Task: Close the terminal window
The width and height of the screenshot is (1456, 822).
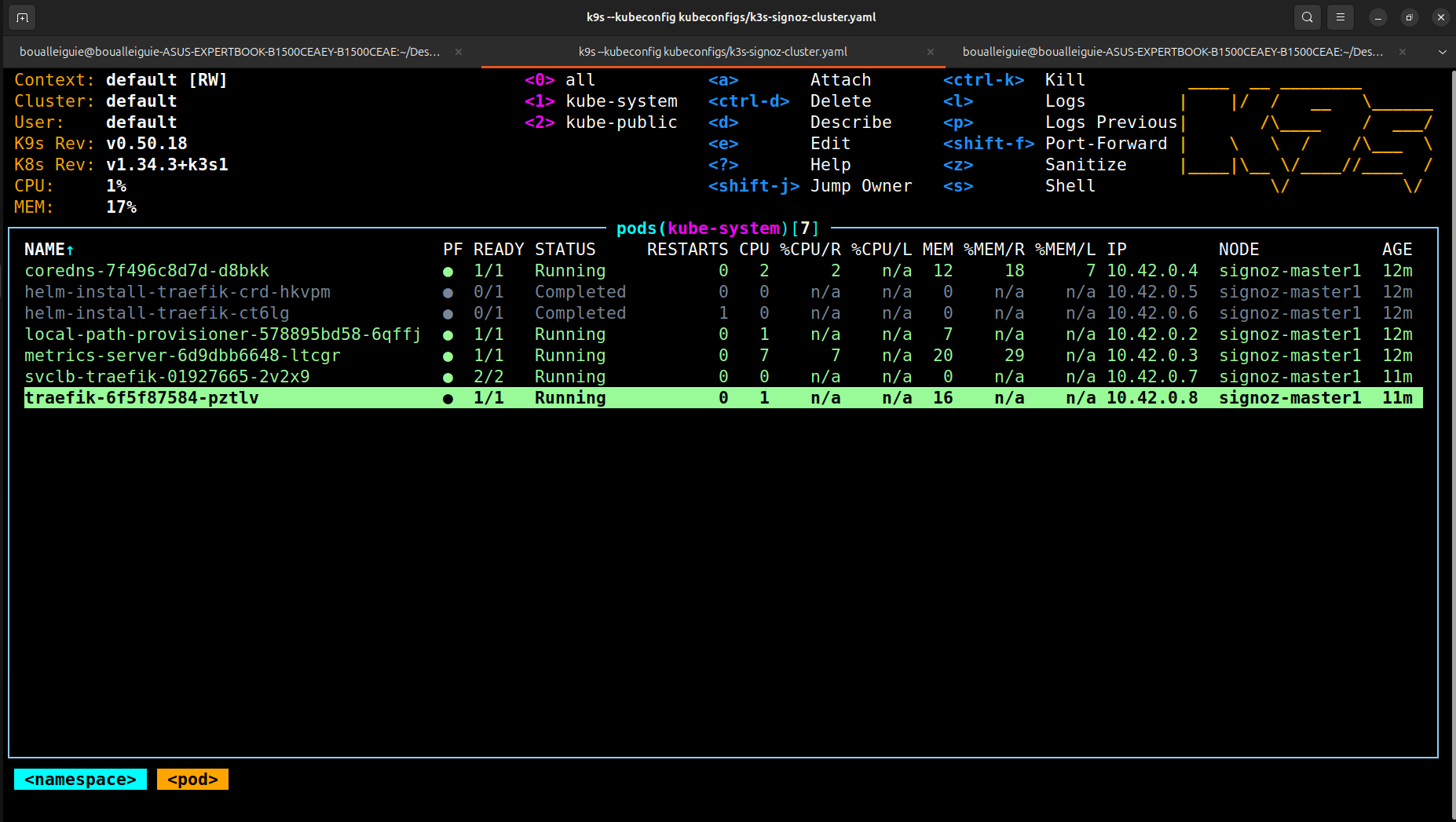Action: tap(1441, 17)
